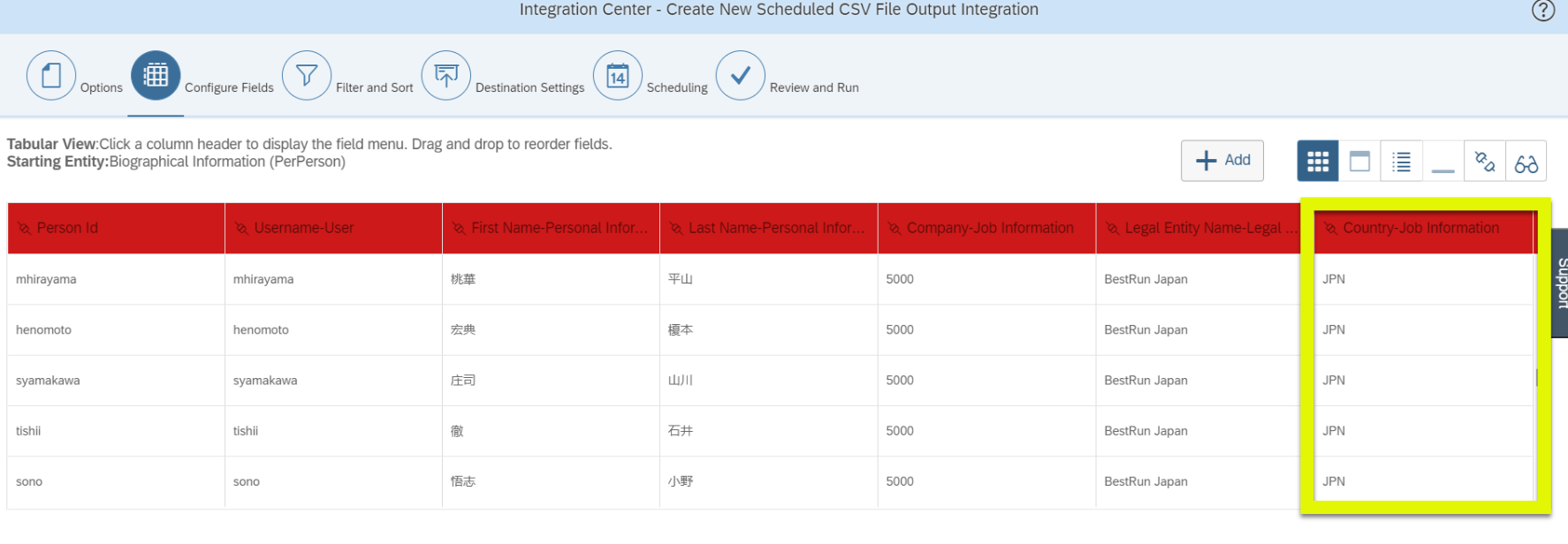Click the last name cell 山川

(x=681, y=381)
